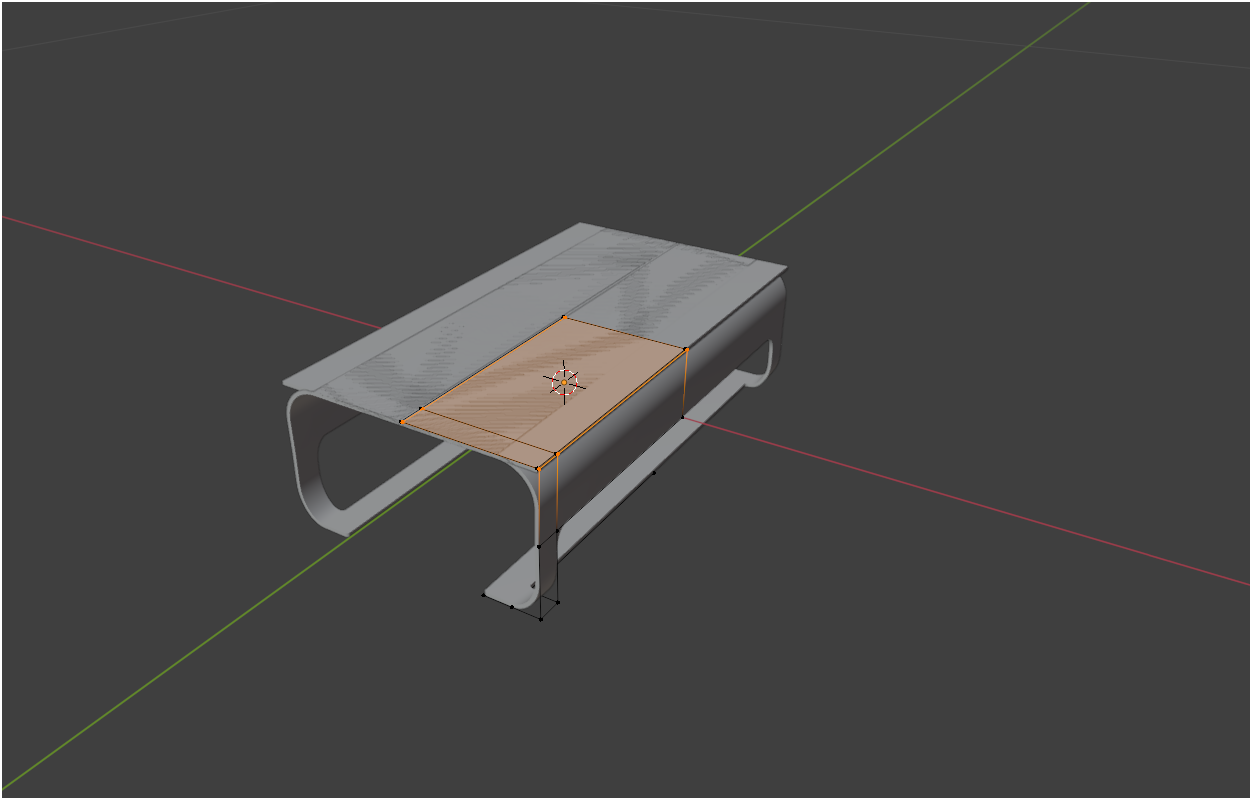The height and width of the screenshot is (800, 1252).
Task: Click the orange vertex at the right corner of the selected face
Action: point(687,349)
